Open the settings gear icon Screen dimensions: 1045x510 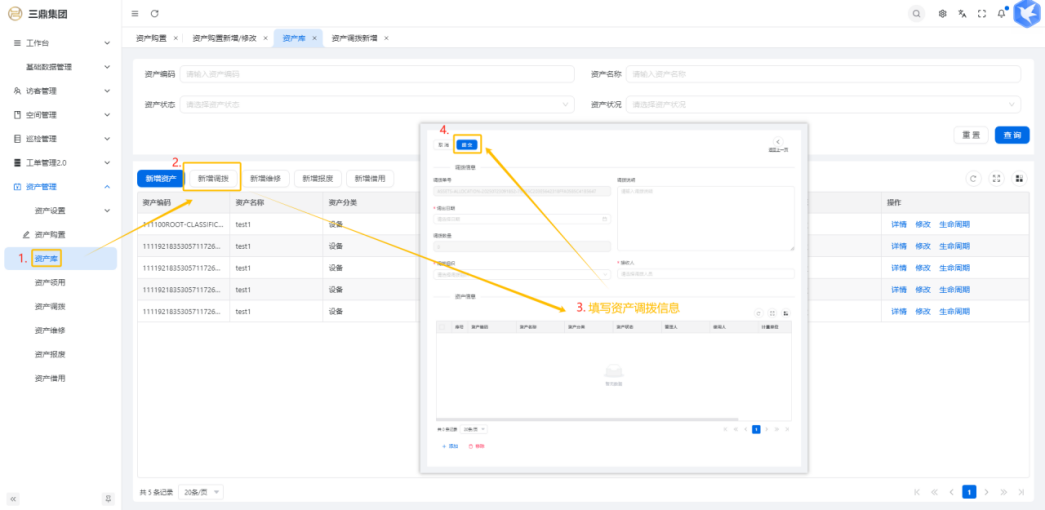[x=942, y=13]
